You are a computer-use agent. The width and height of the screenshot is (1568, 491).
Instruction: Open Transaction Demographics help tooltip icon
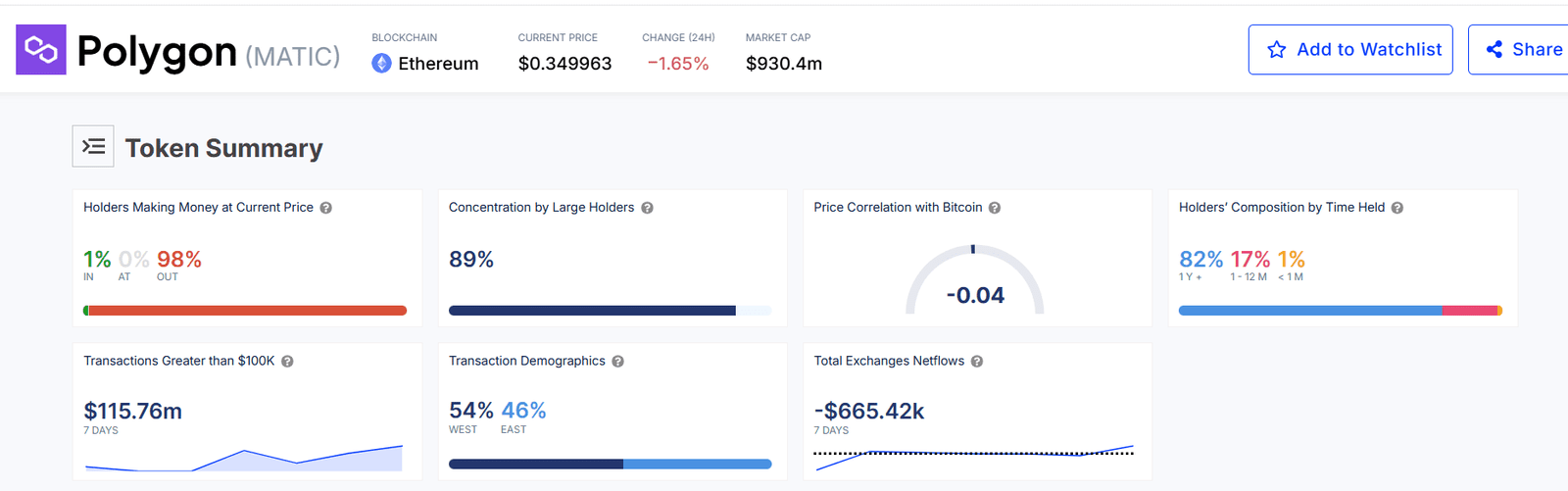tap(618, 362)
